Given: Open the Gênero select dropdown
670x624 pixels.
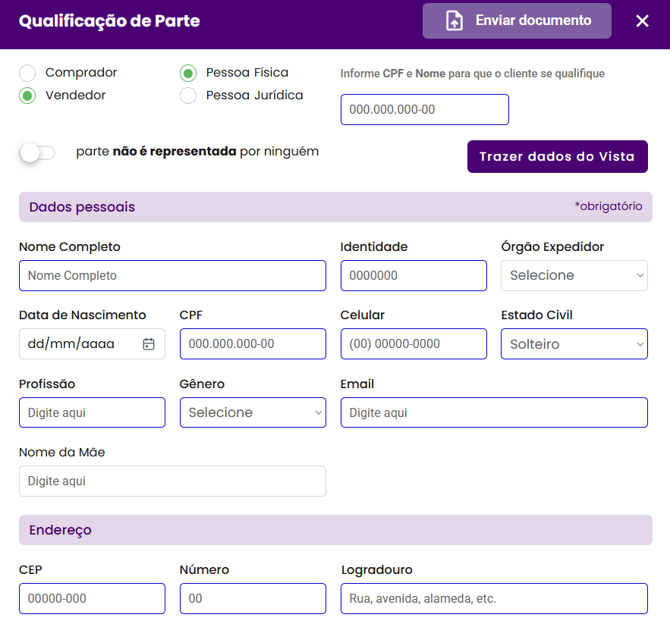Looking at the screenshot, I should click(x=253, y=412).
